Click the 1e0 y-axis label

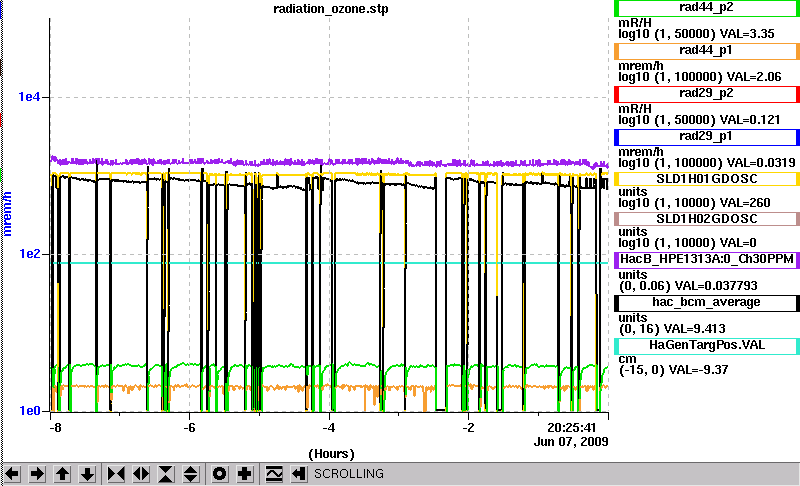[30, 411]
